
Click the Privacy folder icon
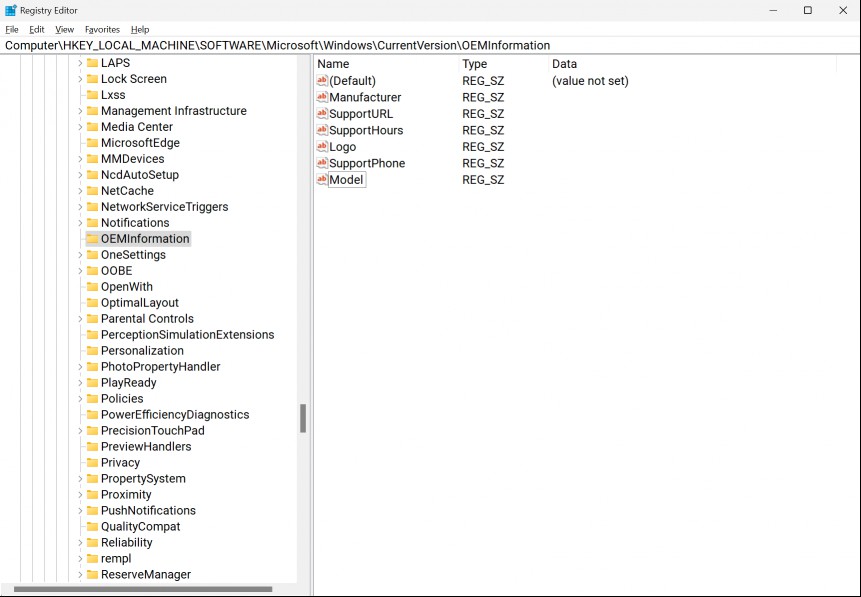(x=92, y=462)
